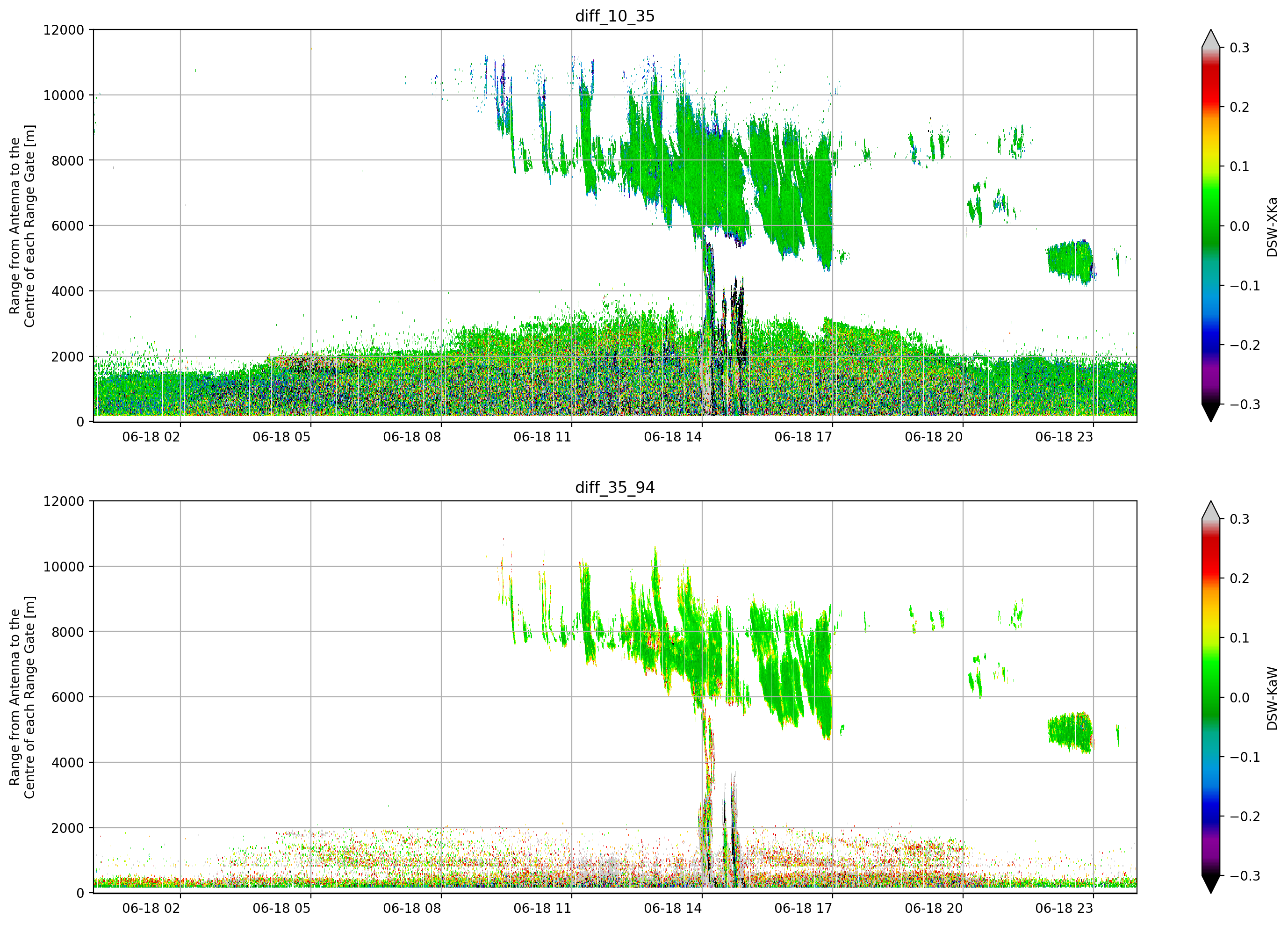Click the "06-18 20" tick under the diff_35_94 plot
This screenshot has width=1288, height=925.
point(934,909)
